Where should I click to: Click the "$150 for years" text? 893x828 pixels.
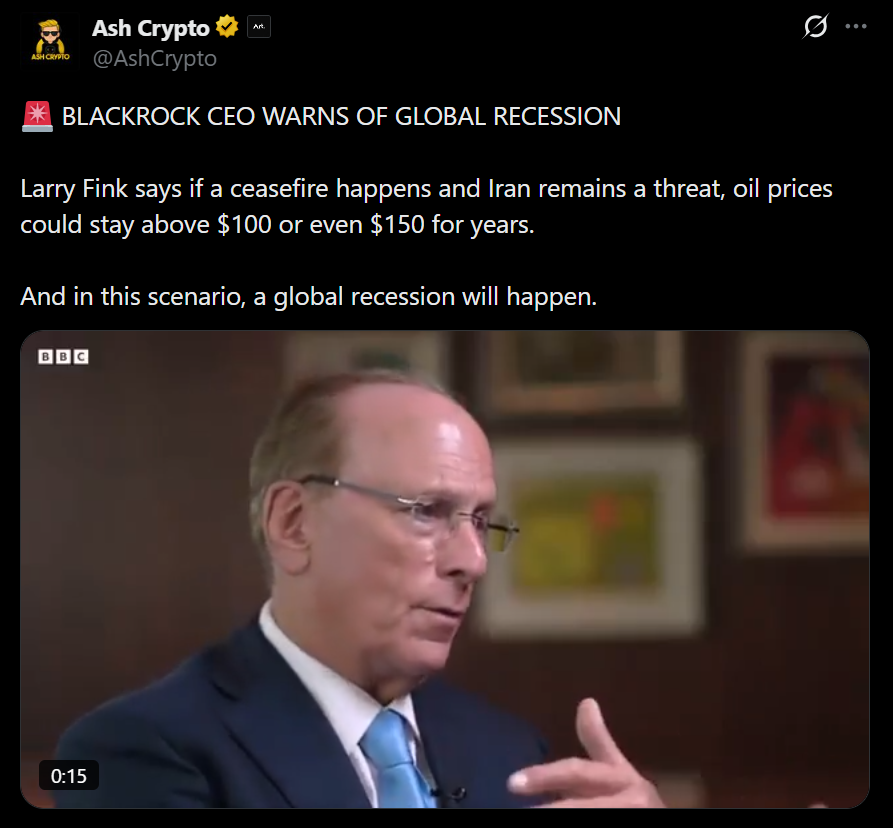coord(452,225)
